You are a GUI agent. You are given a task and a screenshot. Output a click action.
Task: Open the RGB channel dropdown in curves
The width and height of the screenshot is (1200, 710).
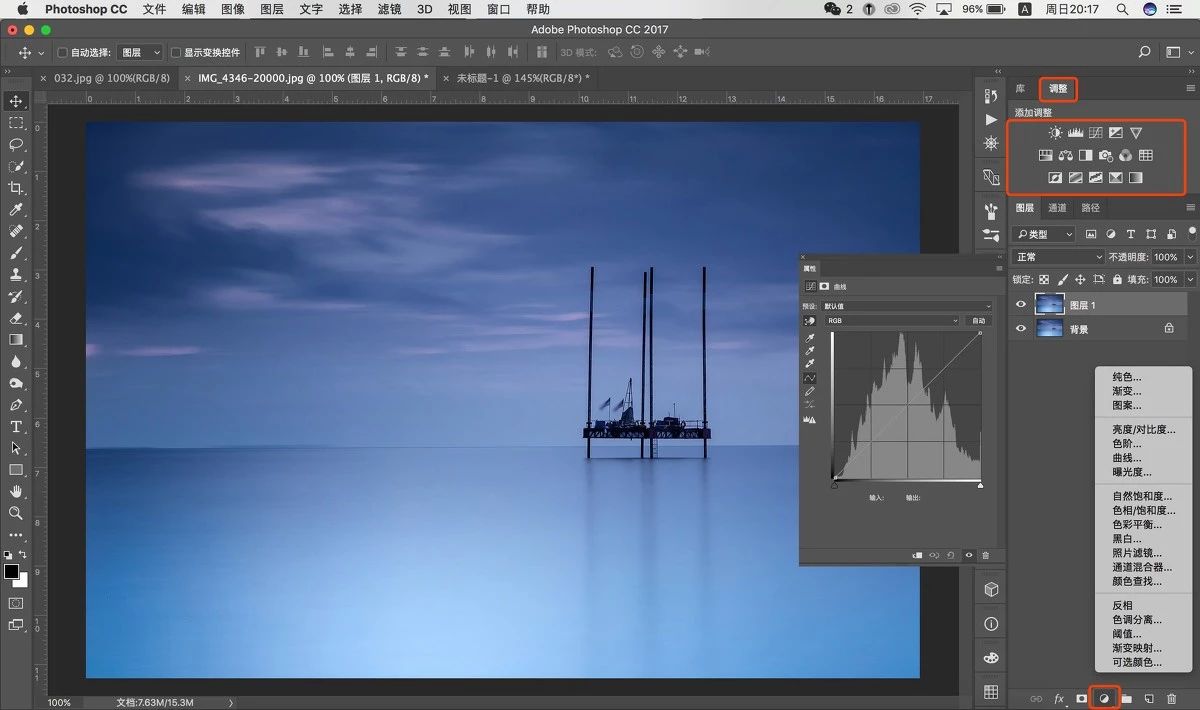893,321
